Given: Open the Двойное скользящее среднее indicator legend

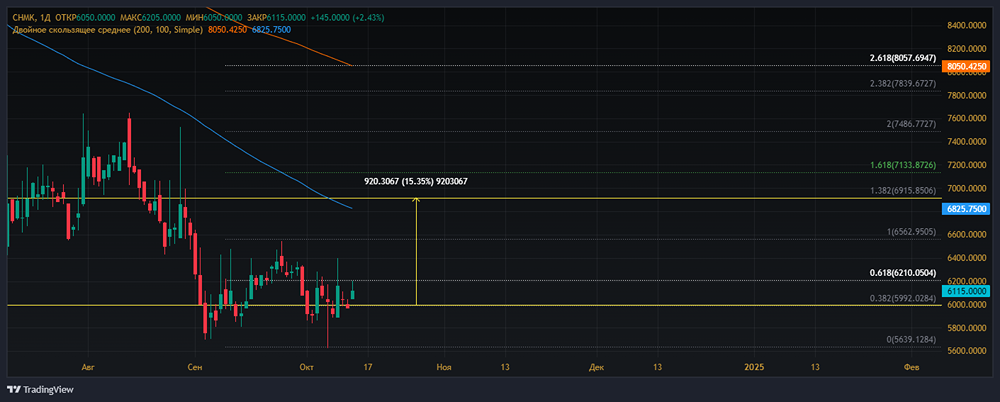Looking at the screenshot, I should click(108, 30).
